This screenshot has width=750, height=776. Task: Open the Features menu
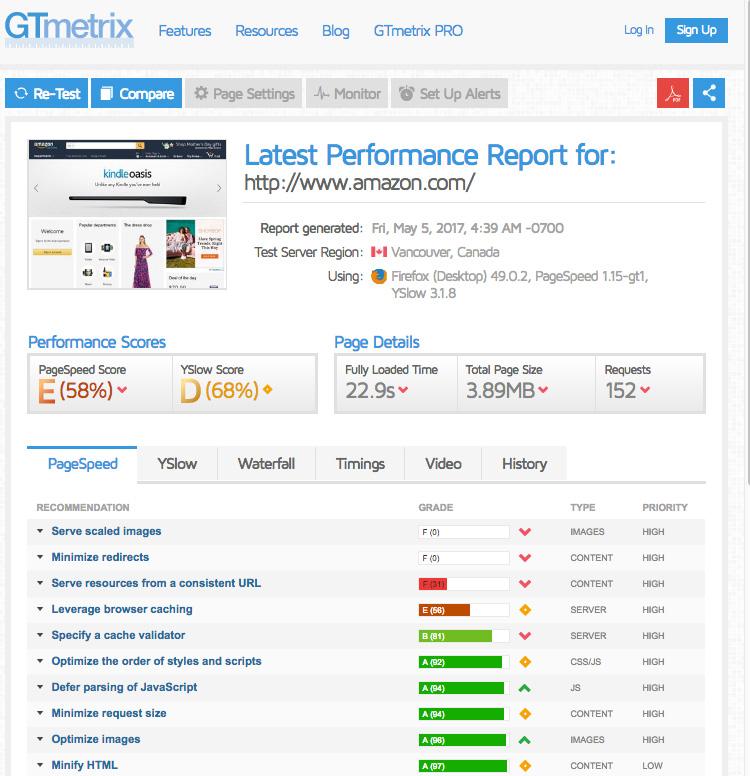185,31
